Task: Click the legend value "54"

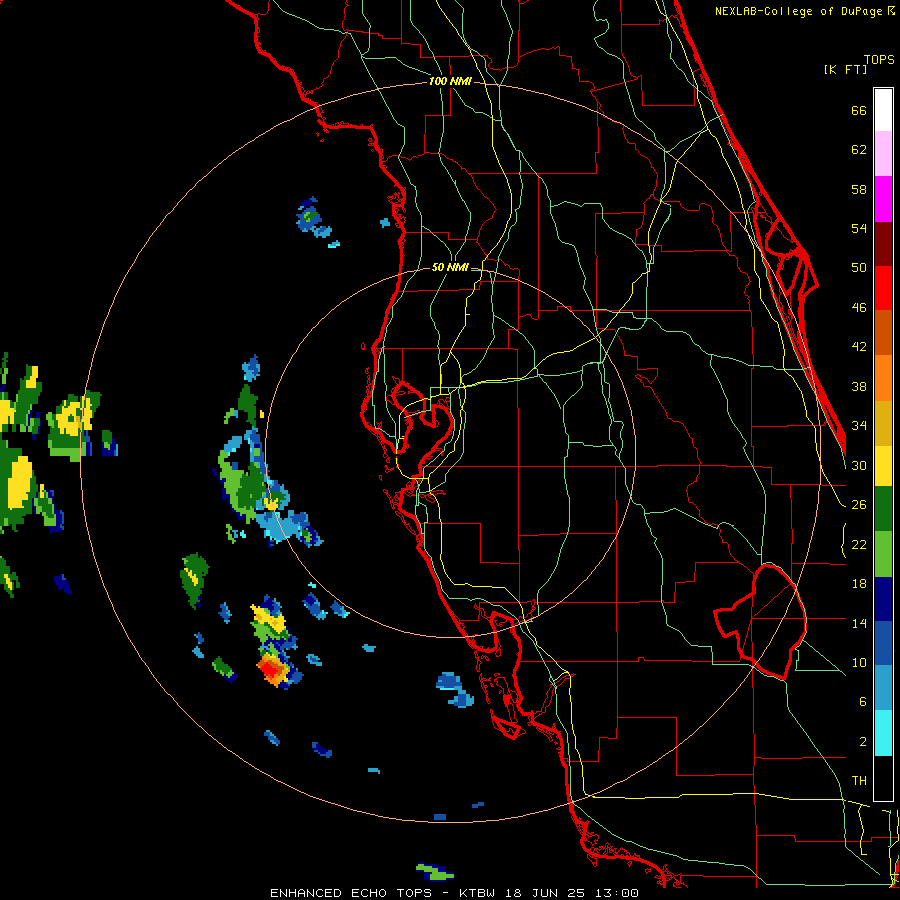Action: click(x=859, y=228)
